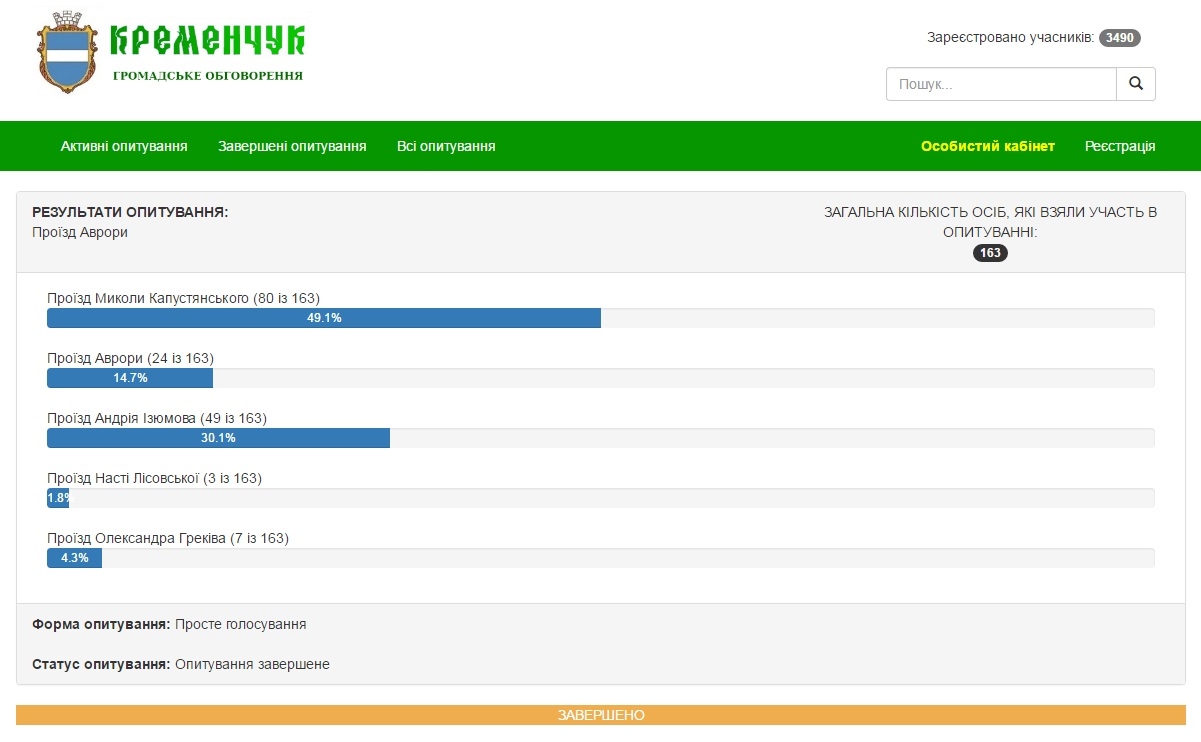Image resolution: width=1201 pixels, height=742 pixels.
Task: Click the Реєстрація link
Action: [x=1120, y=146]
